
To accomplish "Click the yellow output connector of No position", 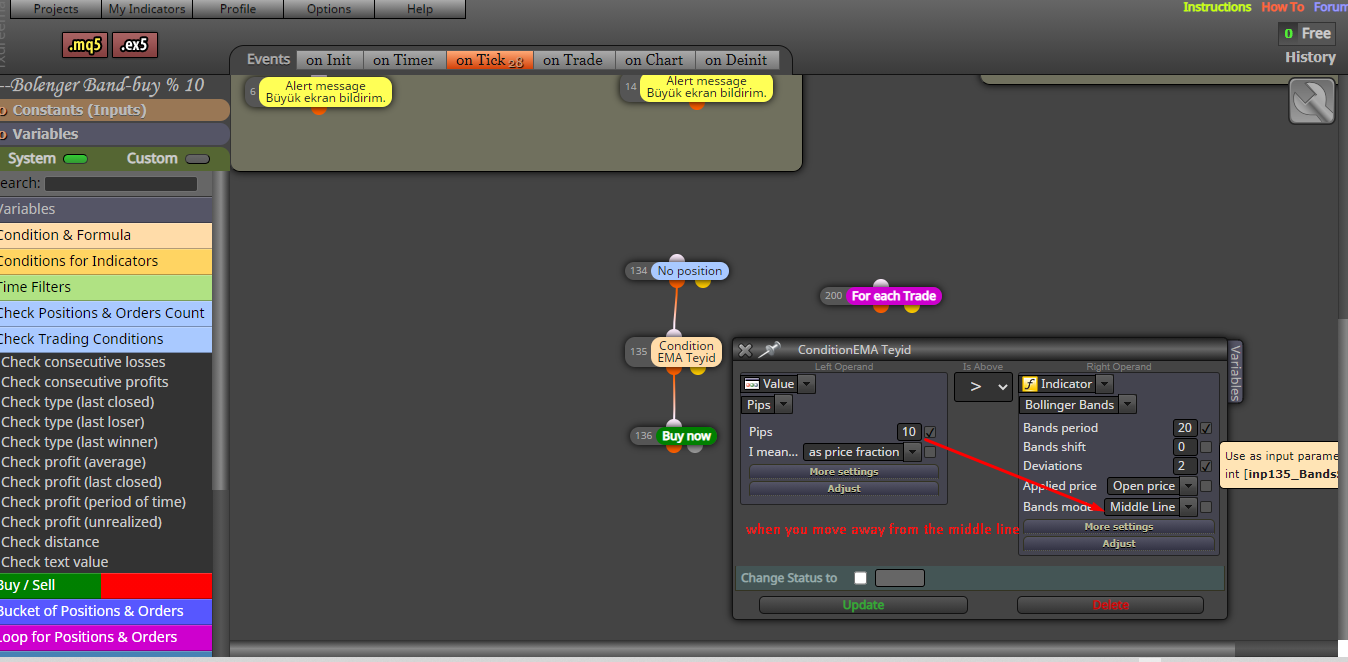I will (x=703, y=283).
